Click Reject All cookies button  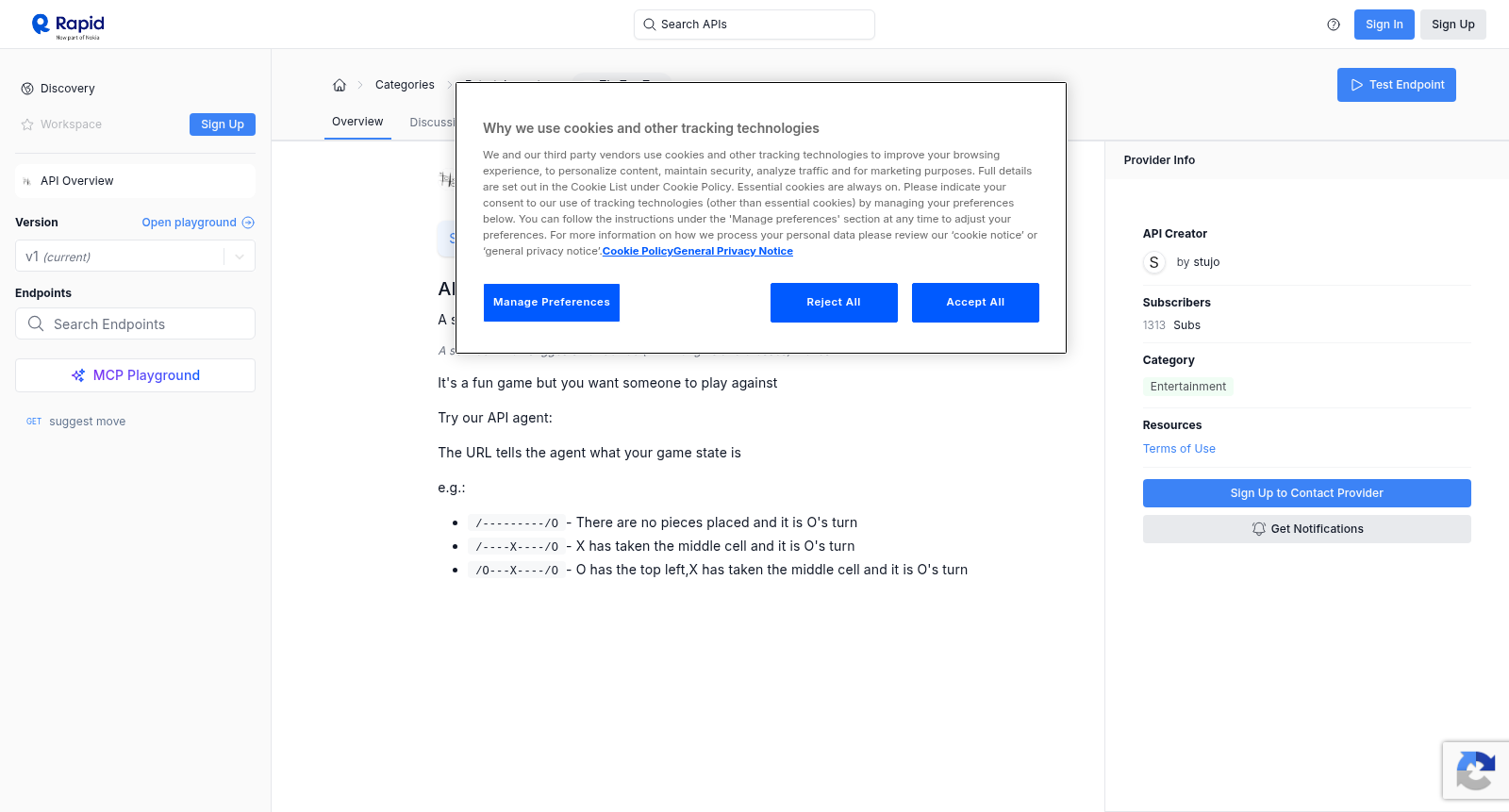coord(834,303)
